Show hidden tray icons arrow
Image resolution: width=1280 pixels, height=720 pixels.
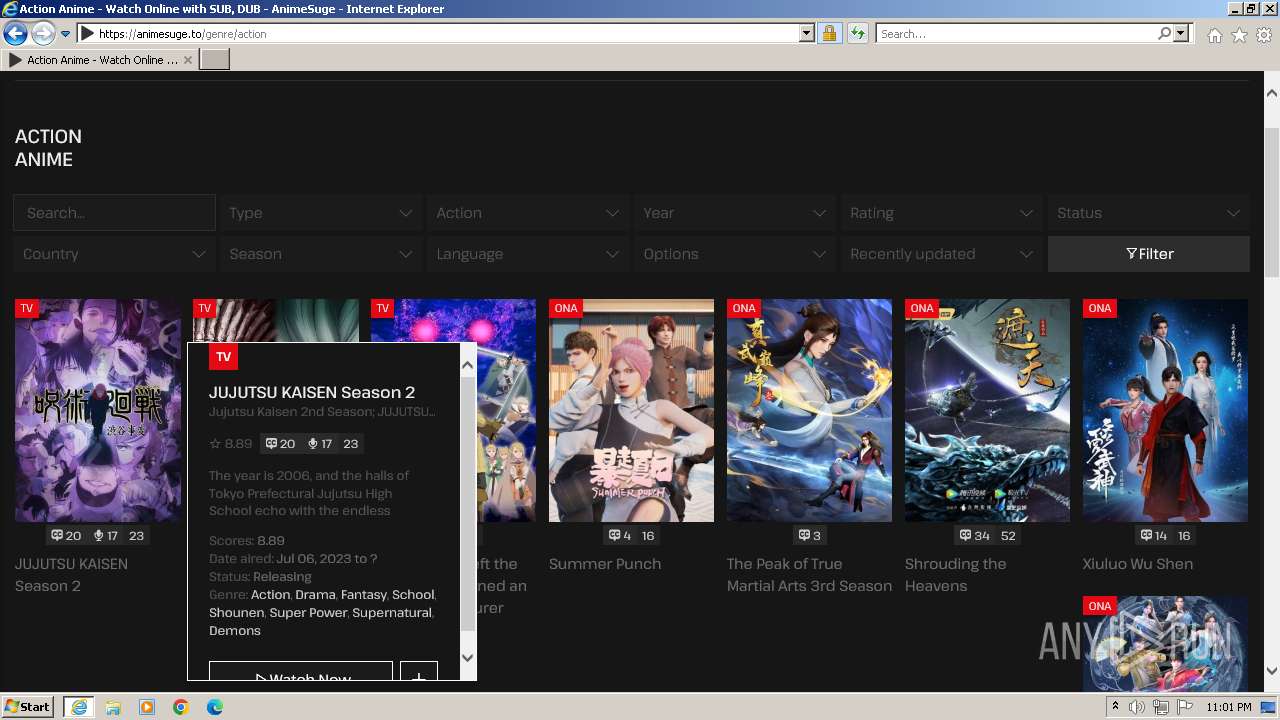tap(1116, 707)
